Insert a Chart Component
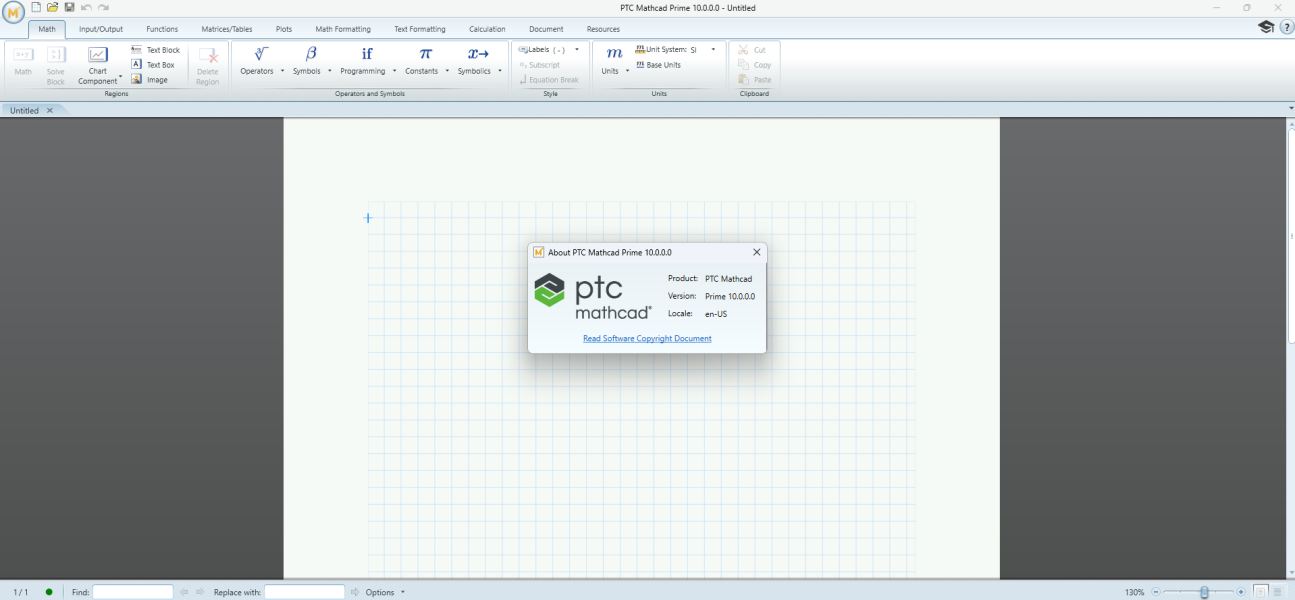The image size is (1295, 600). [x=98, y=65]
